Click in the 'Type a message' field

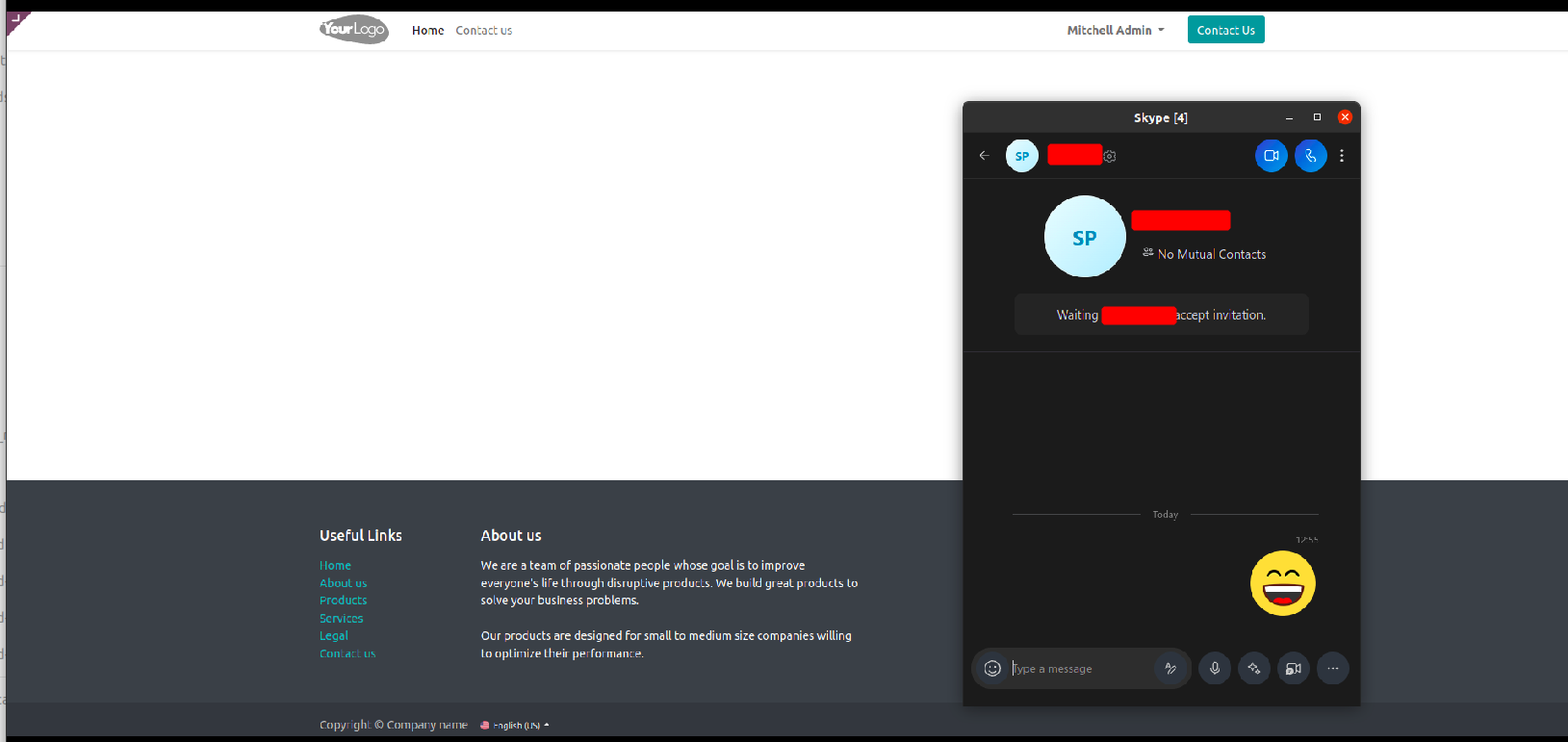pos(1080,669)
